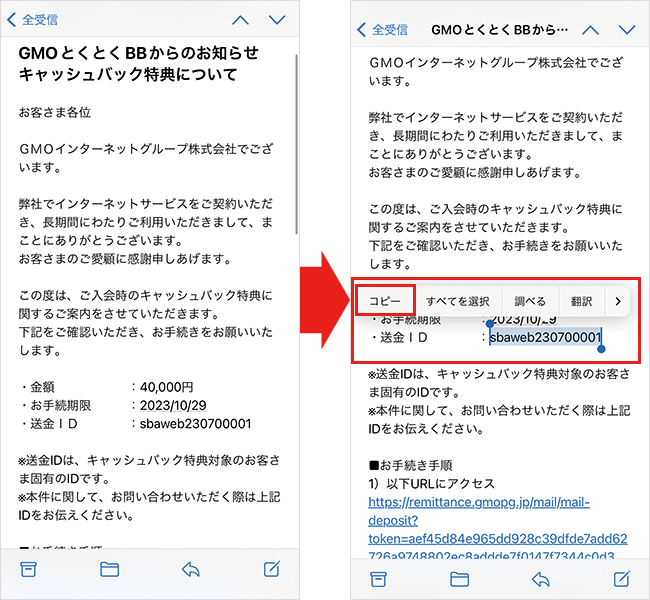Image resolution: width=650 pixels, height=600 pixels.
Task: Tap archive icon in left phone toolbar
Action: click(x=30, y=569)
